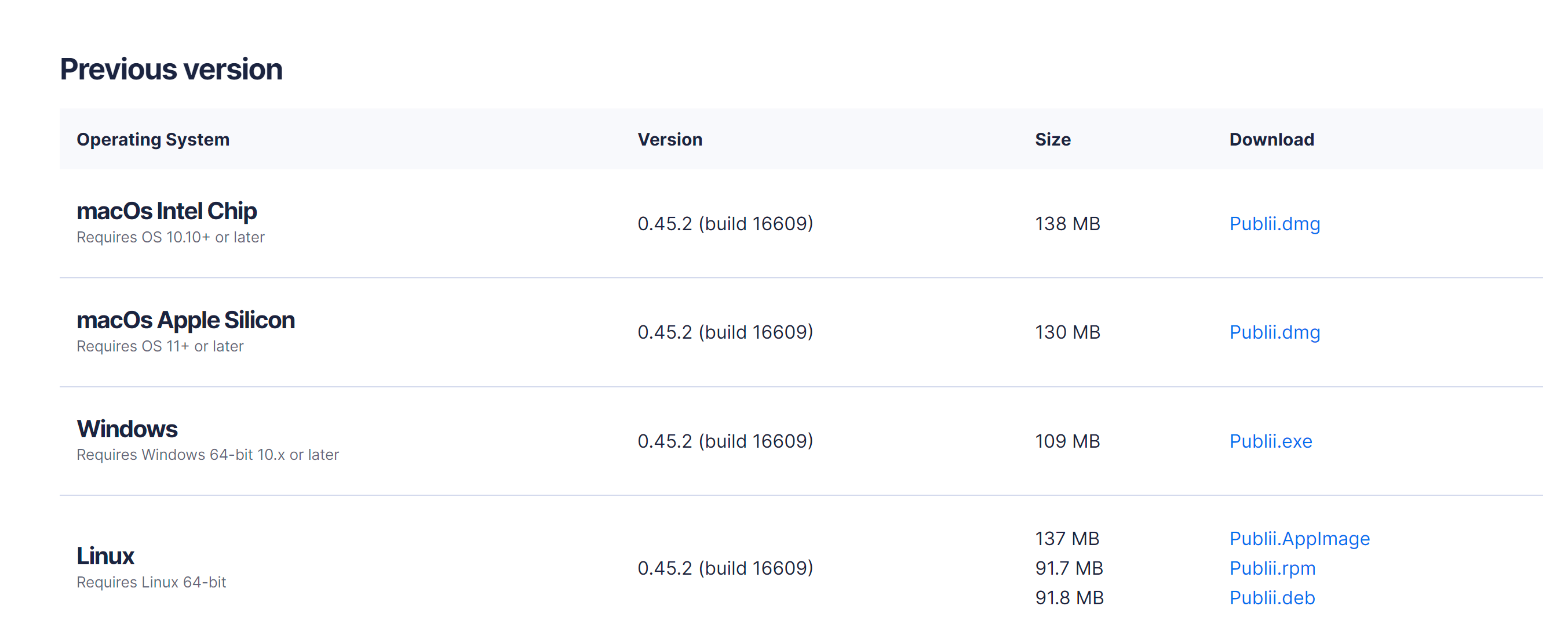
Task: Click the 109 MB size value
Action: 1067,441
